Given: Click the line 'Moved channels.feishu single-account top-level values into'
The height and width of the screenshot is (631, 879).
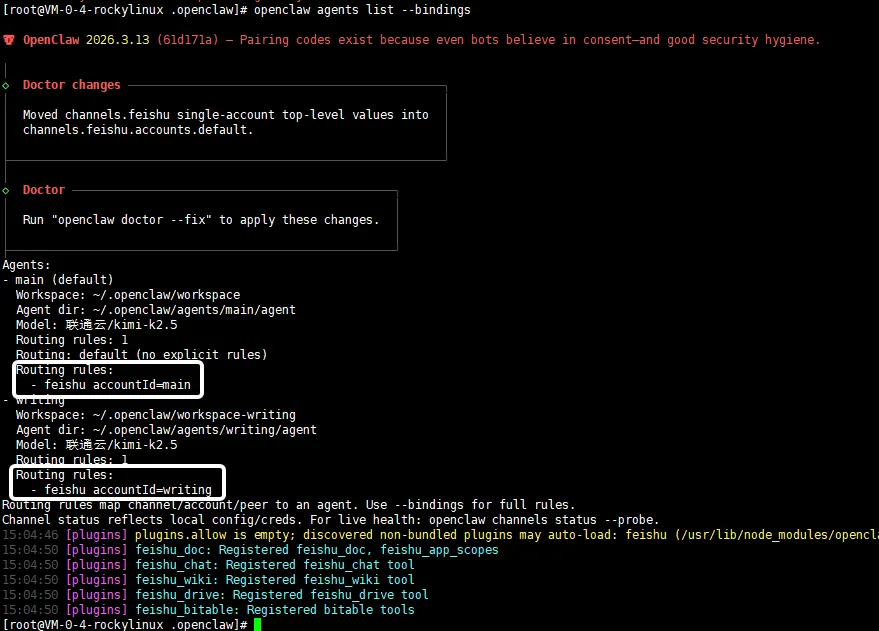Looking at the screenshot, I should [x=226, y=115].
